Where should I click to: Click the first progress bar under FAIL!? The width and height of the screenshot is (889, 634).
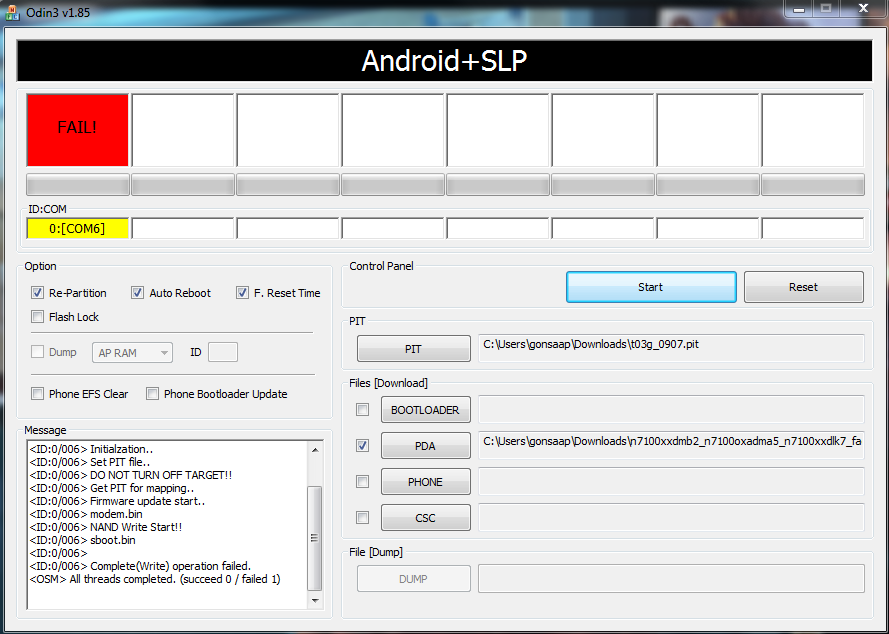[x=78, y=185]
